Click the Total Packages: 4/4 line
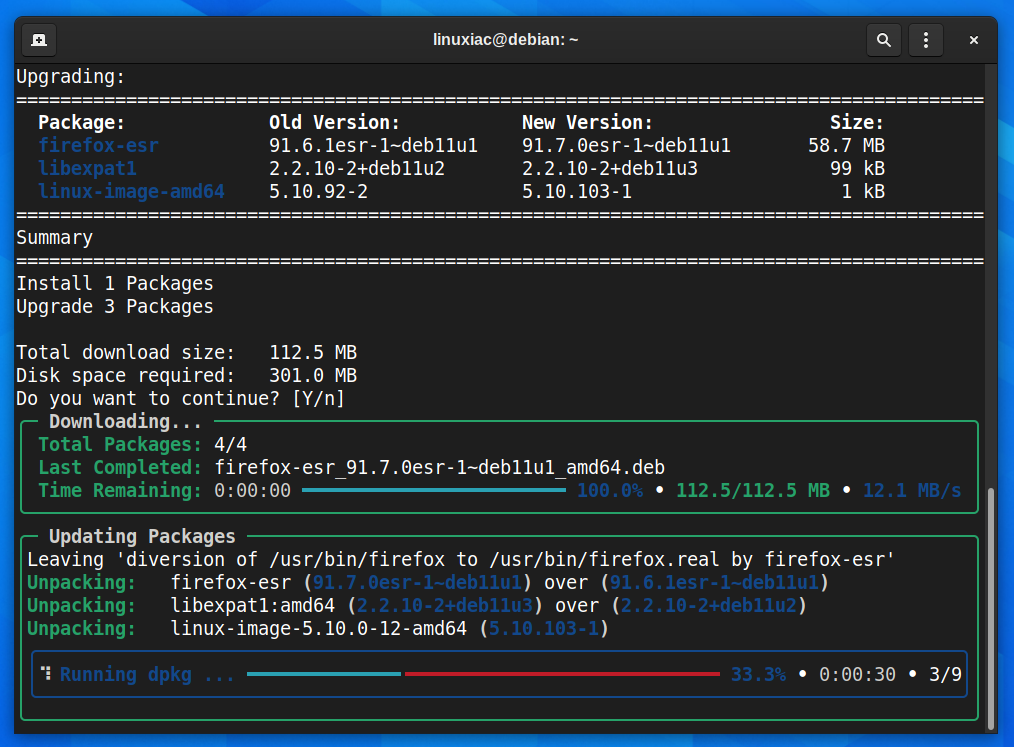 tap(142, 444)
